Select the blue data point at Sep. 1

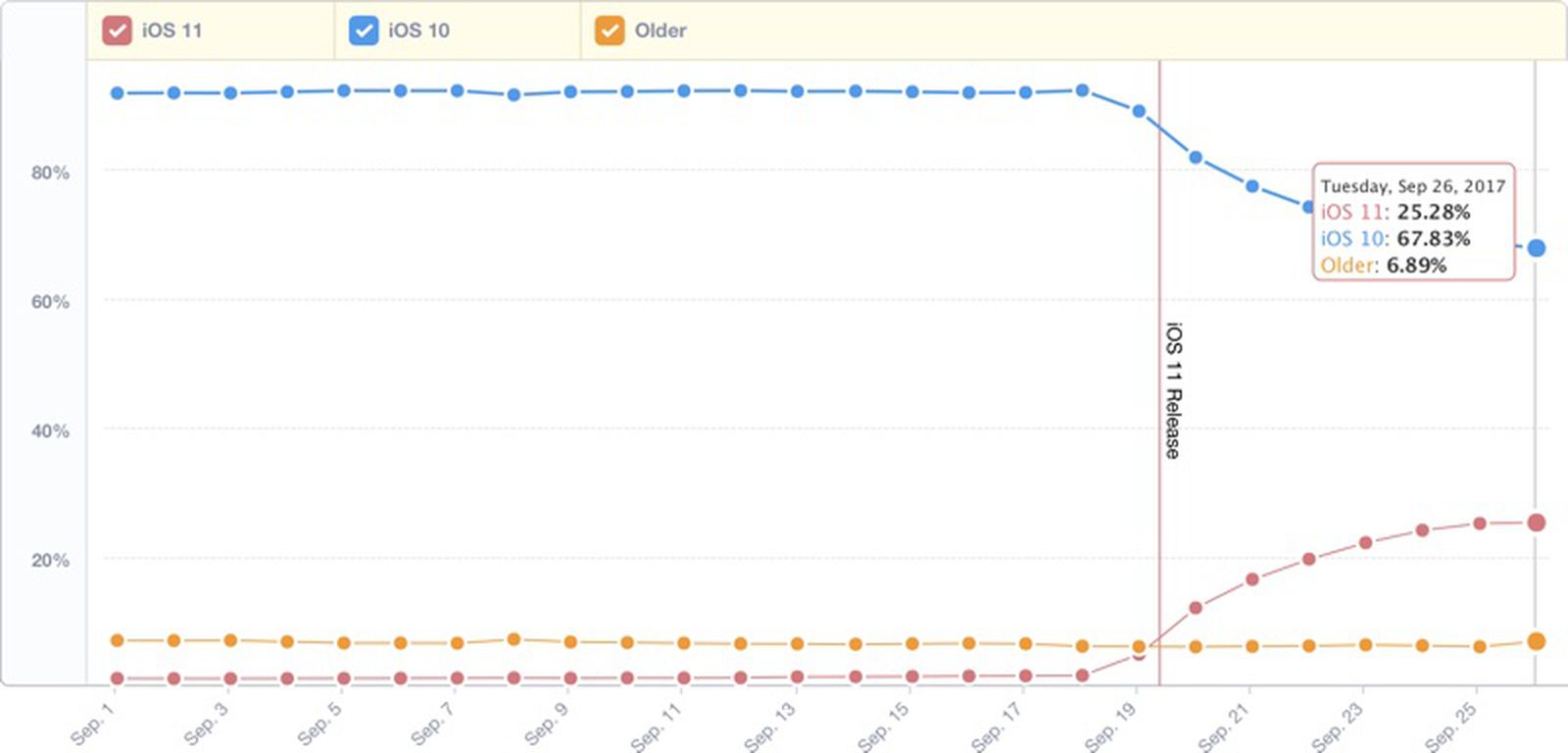pos(116,93)
